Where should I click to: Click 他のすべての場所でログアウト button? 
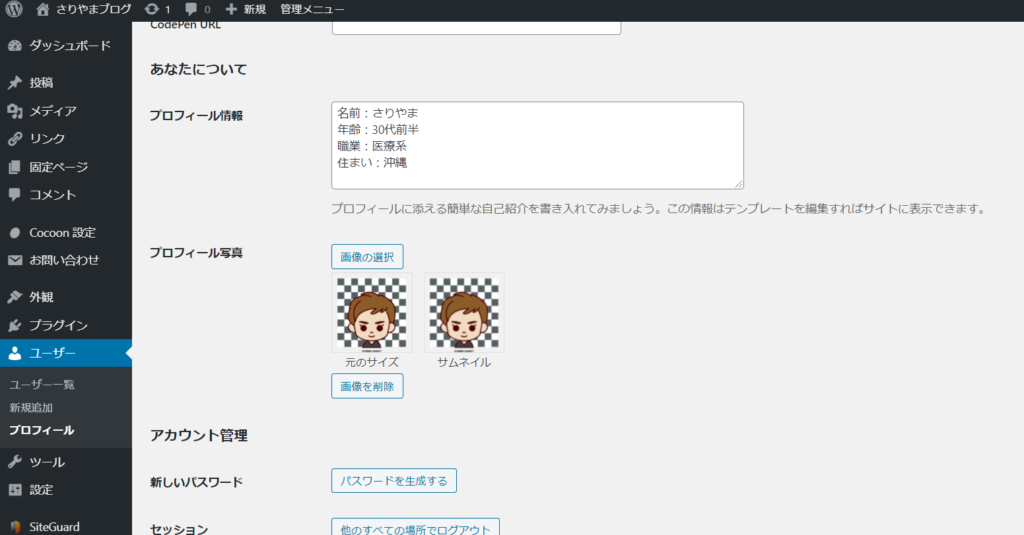(415, 528)
